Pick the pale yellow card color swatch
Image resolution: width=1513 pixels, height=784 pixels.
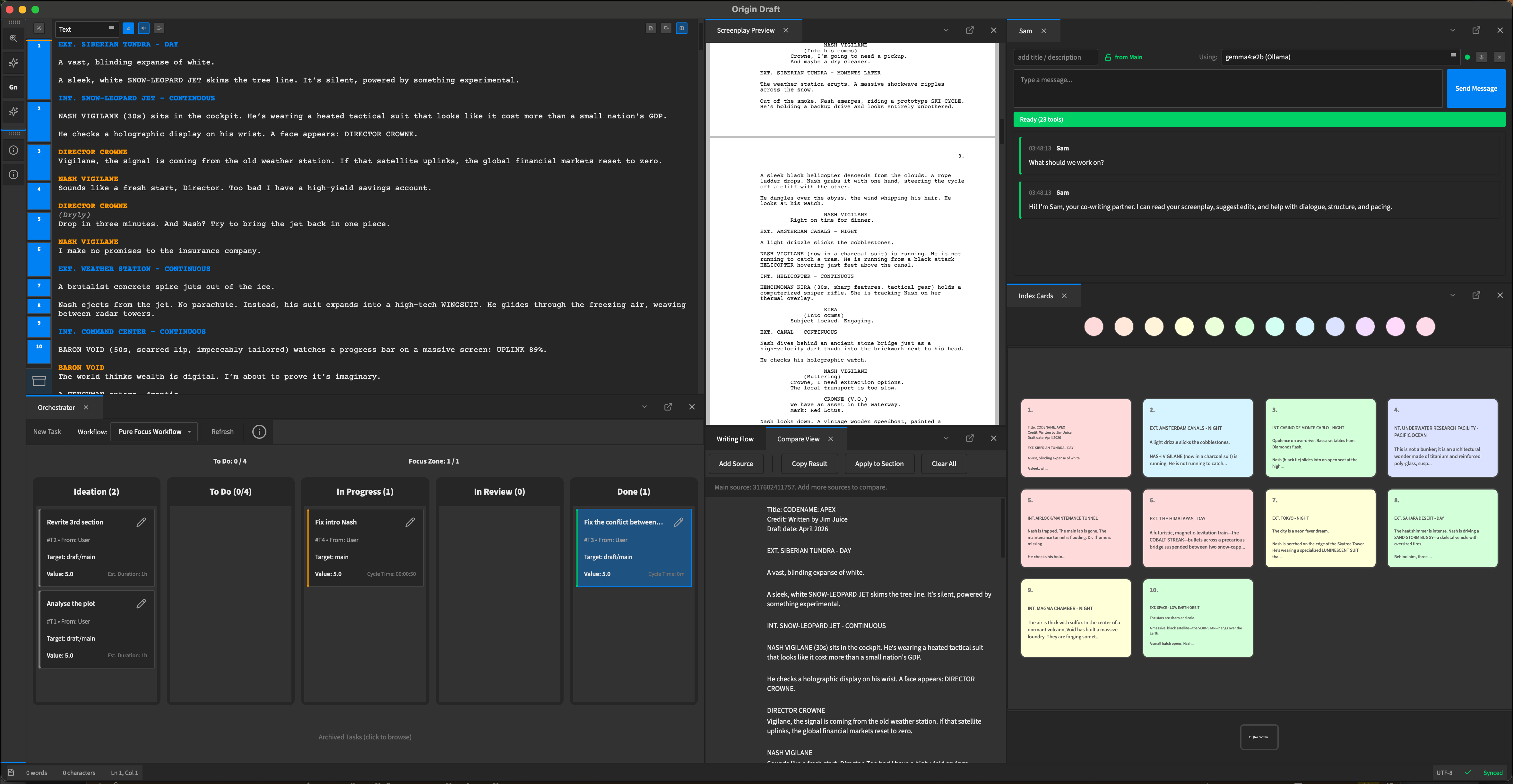[x=1184, y=326]
